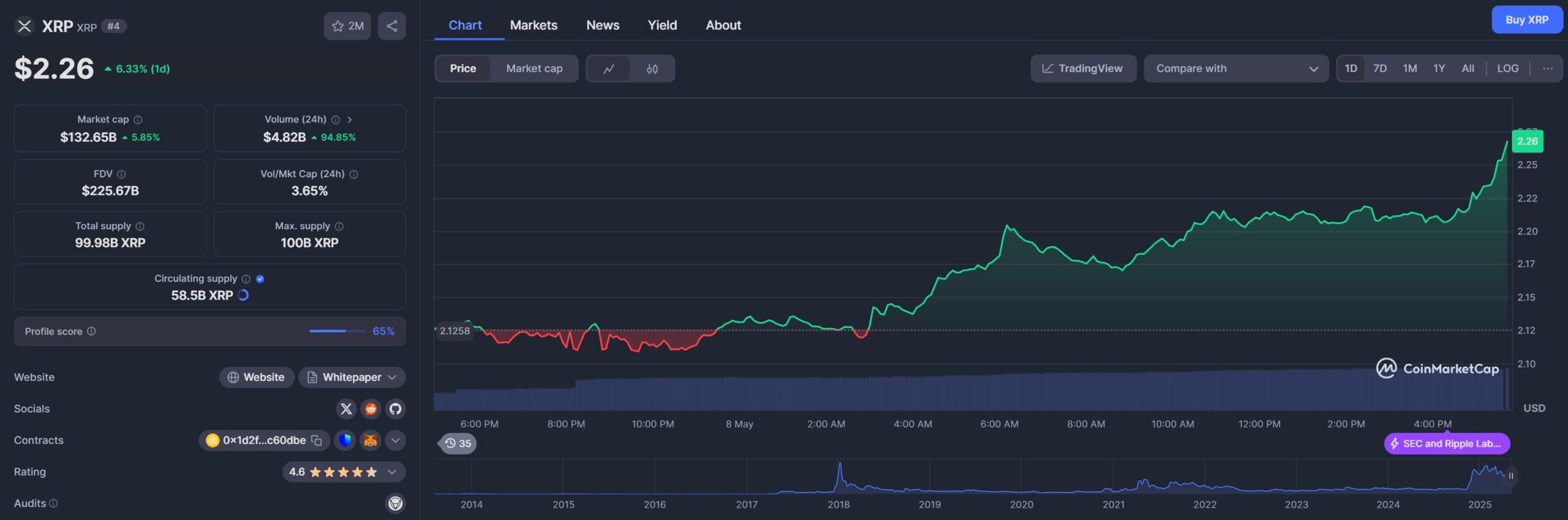
Task: Click the Buy XRP button
Action: 1527,20
